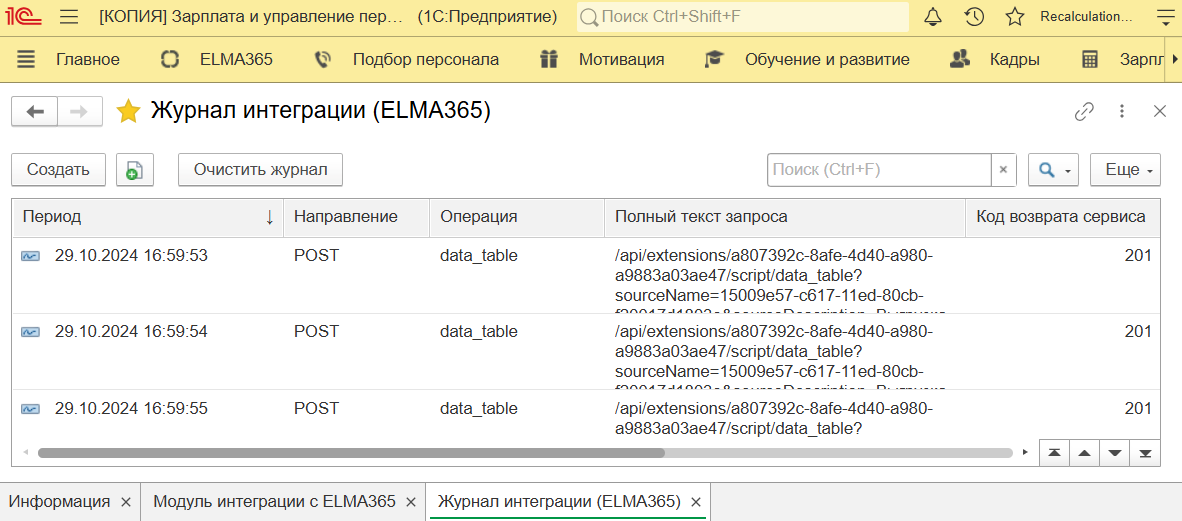Viewport: 1182px width, 521px height.
Task: Close the Журнал интеграции form
Action: (x=1160, y=112)
